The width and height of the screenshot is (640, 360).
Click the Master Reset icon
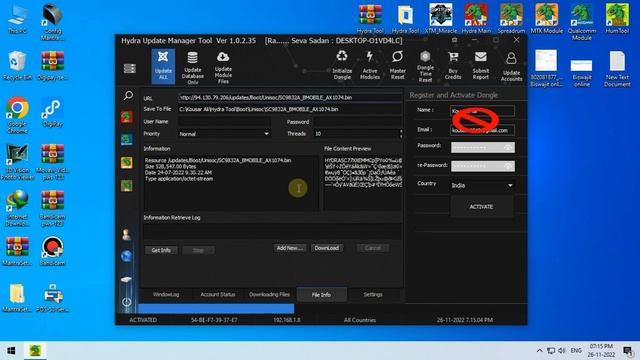[x=397, y=65]
